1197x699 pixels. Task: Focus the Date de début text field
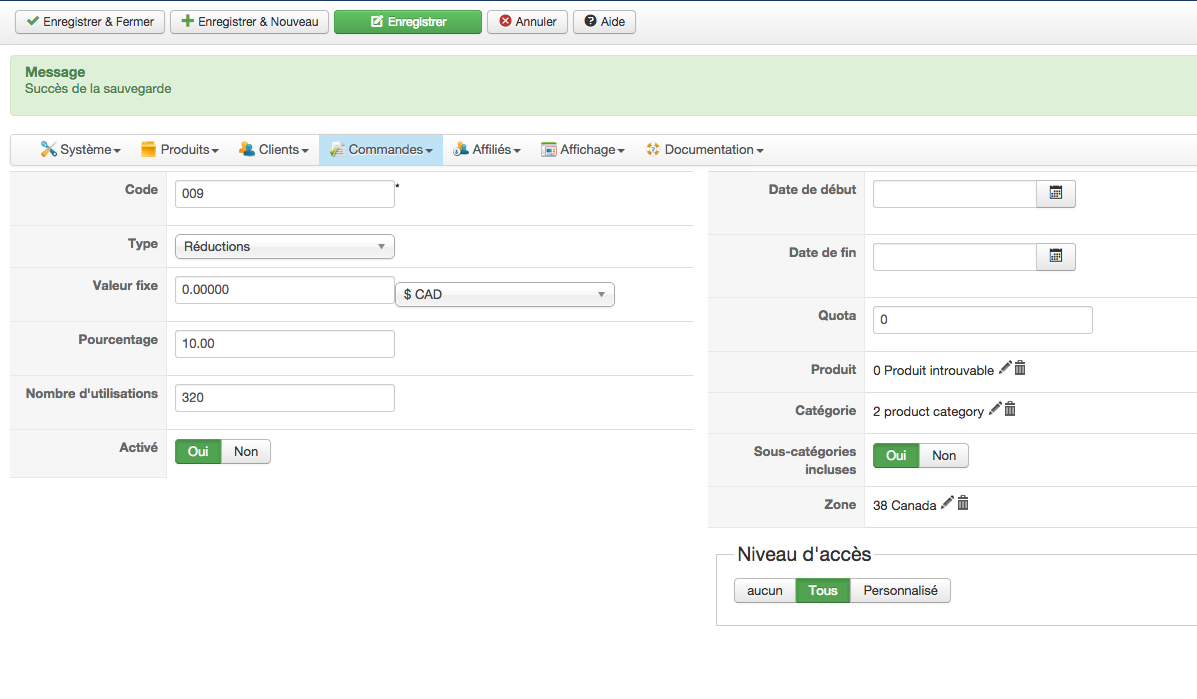[x=955, y=194]
